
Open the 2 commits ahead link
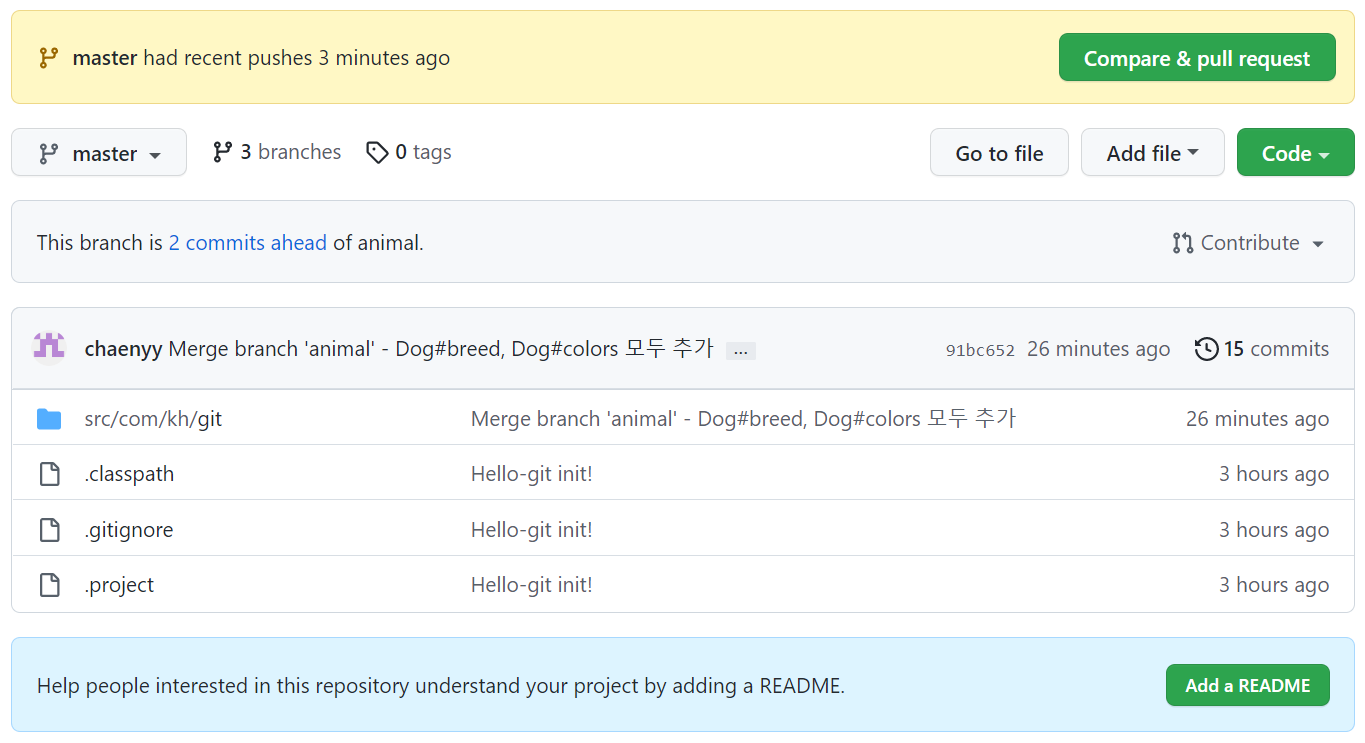[248, 243]
